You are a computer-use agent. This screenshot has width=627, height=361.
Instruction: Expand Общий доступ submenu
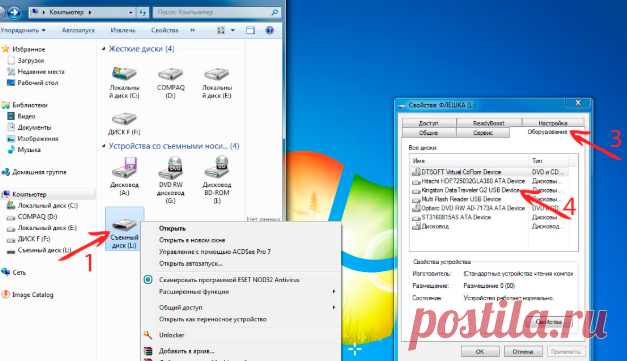(x=241, y=308)
